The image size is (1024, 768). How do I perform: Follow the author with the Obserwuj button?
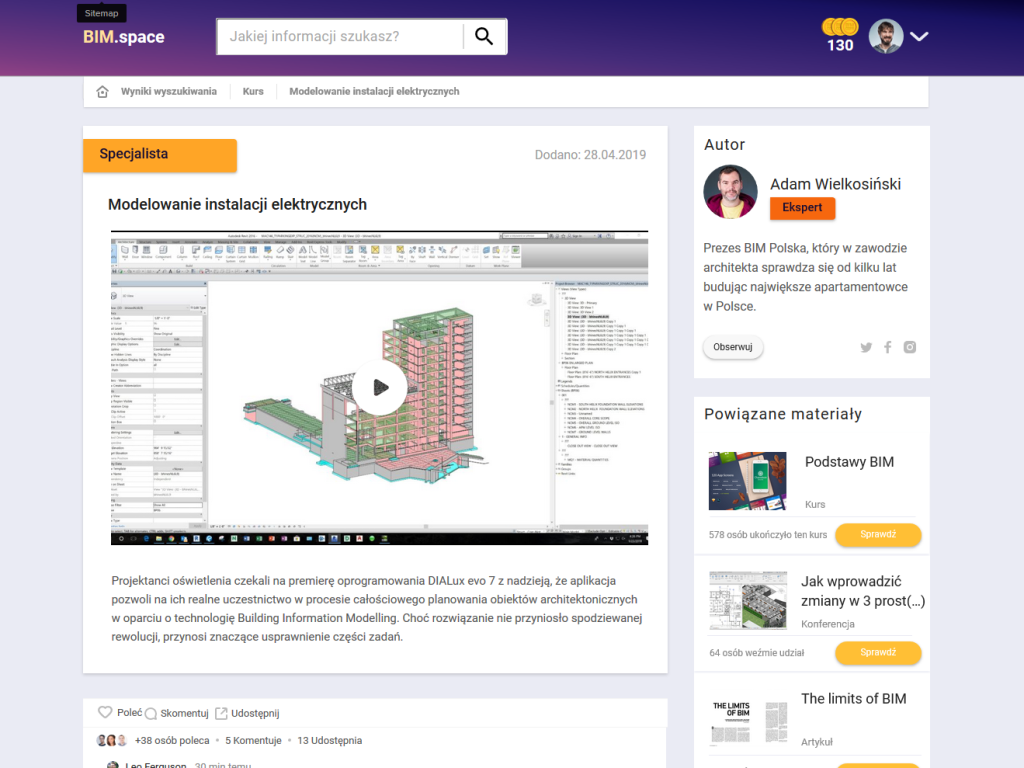click(733, 347)
